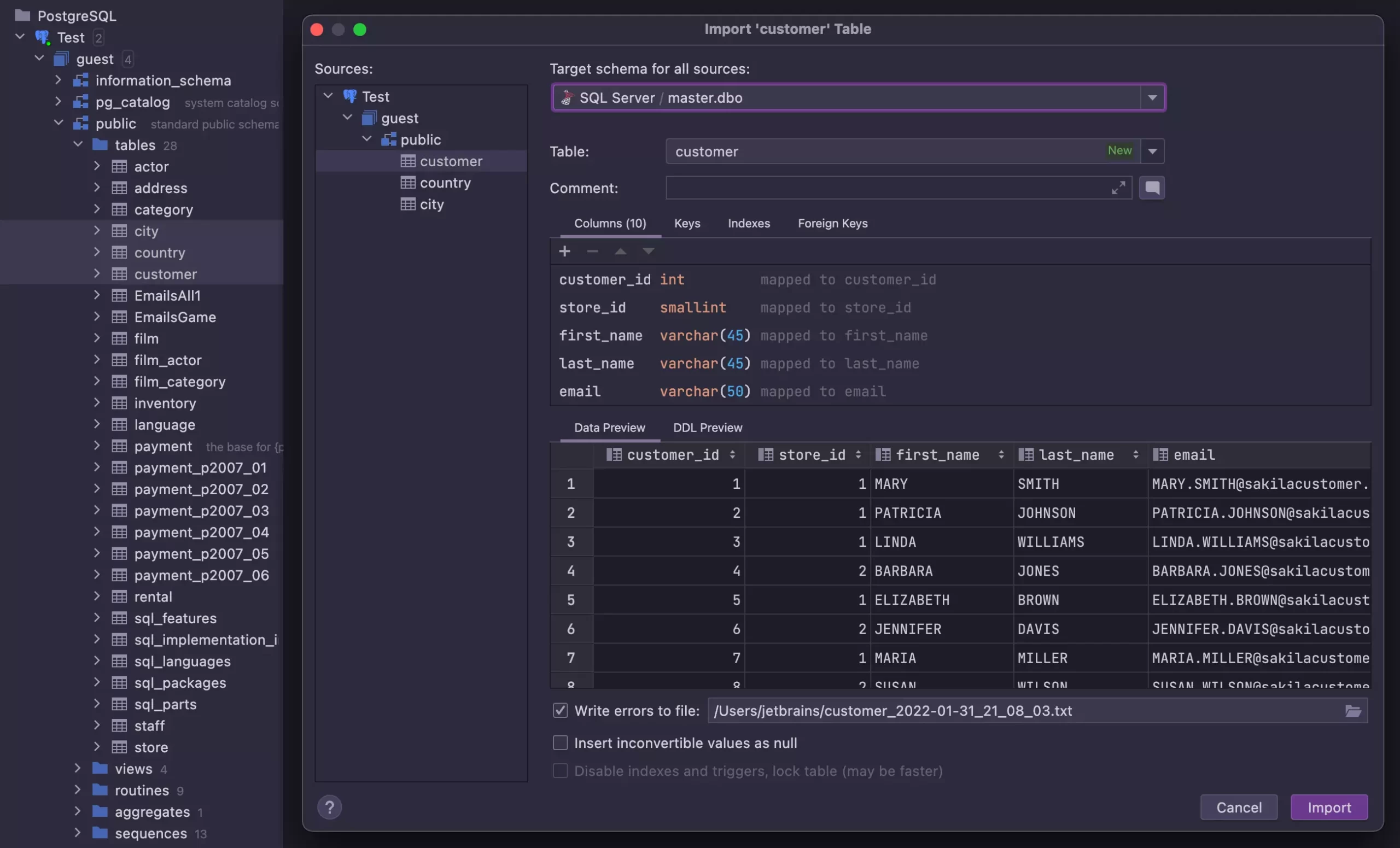Click the add column plus icon
This screenshot has width=1400, height=848.
[565, 251]
